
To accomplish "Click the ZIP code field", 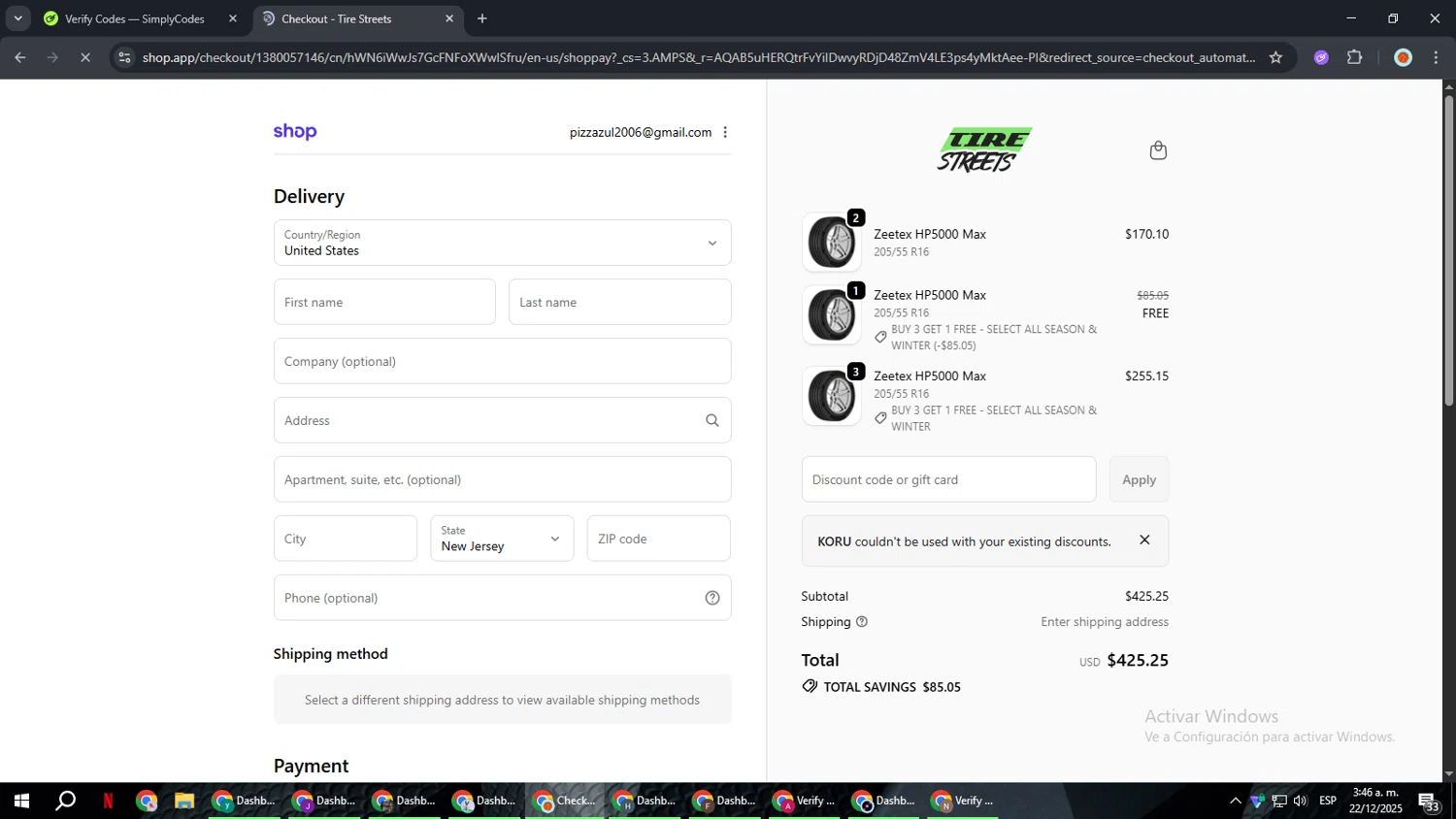I will coord(658,539).
